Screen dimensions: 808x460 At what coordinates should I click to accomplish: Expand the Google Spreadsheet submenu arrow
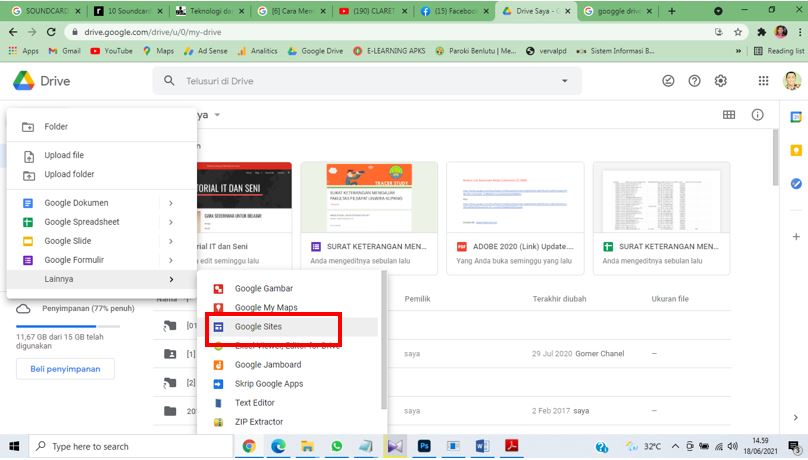(171, 222)
